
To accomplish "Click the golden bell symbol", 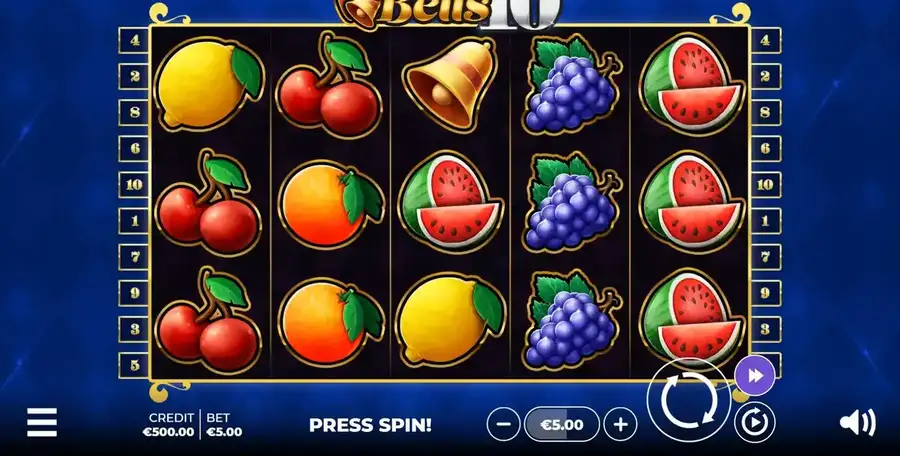I will 449,84.
